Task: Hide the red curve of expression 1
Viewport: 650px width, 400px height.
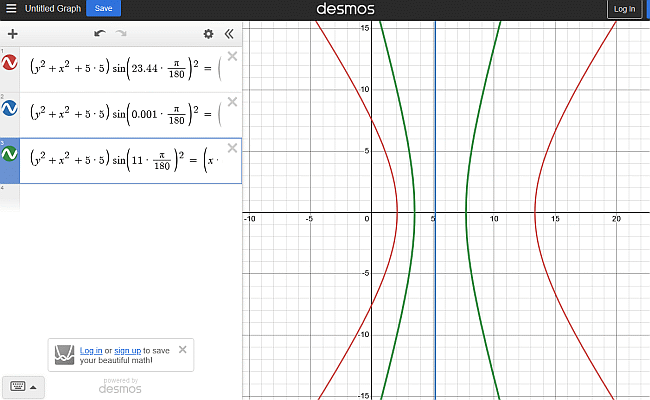Action: (x=10, y=63)
